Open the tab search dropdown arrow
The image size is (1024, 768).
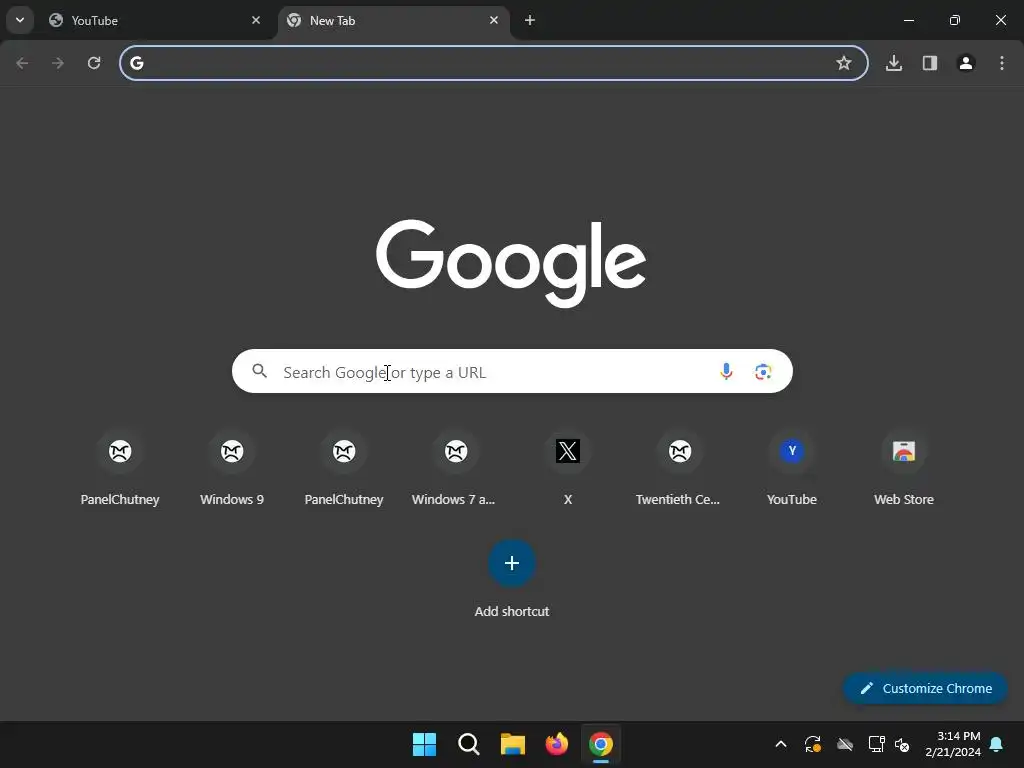[x=20, y=20]
